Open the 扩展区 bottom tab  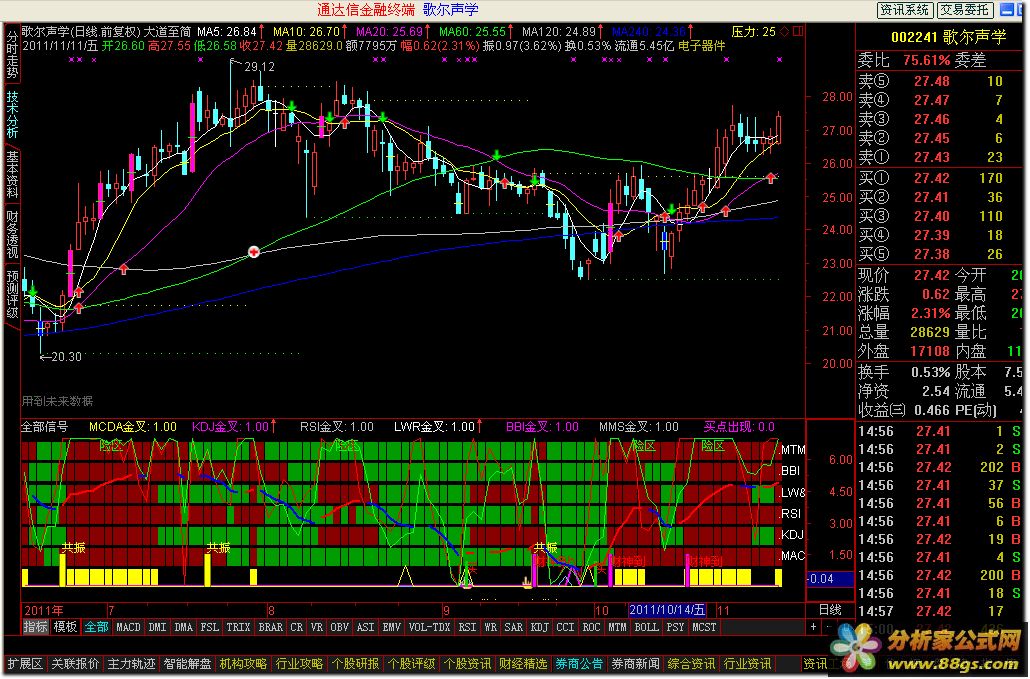tap(25, 664)
